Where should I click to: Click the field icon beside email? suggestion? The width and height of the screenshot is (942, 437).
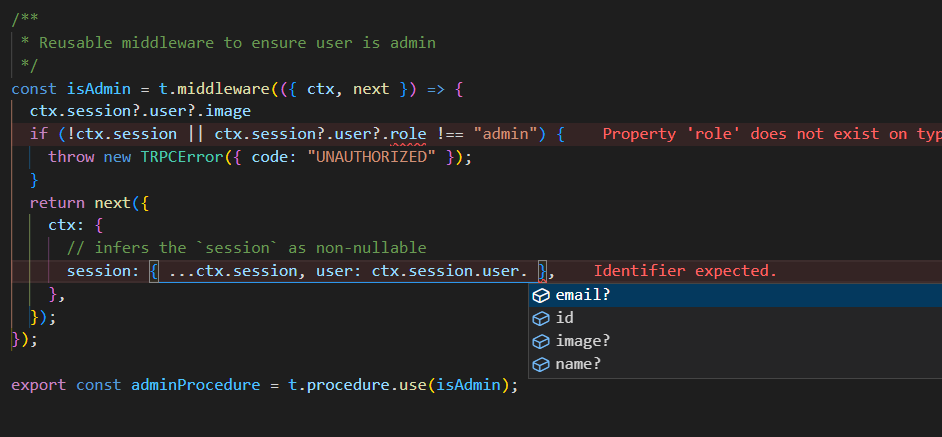[x=541, y=295]
